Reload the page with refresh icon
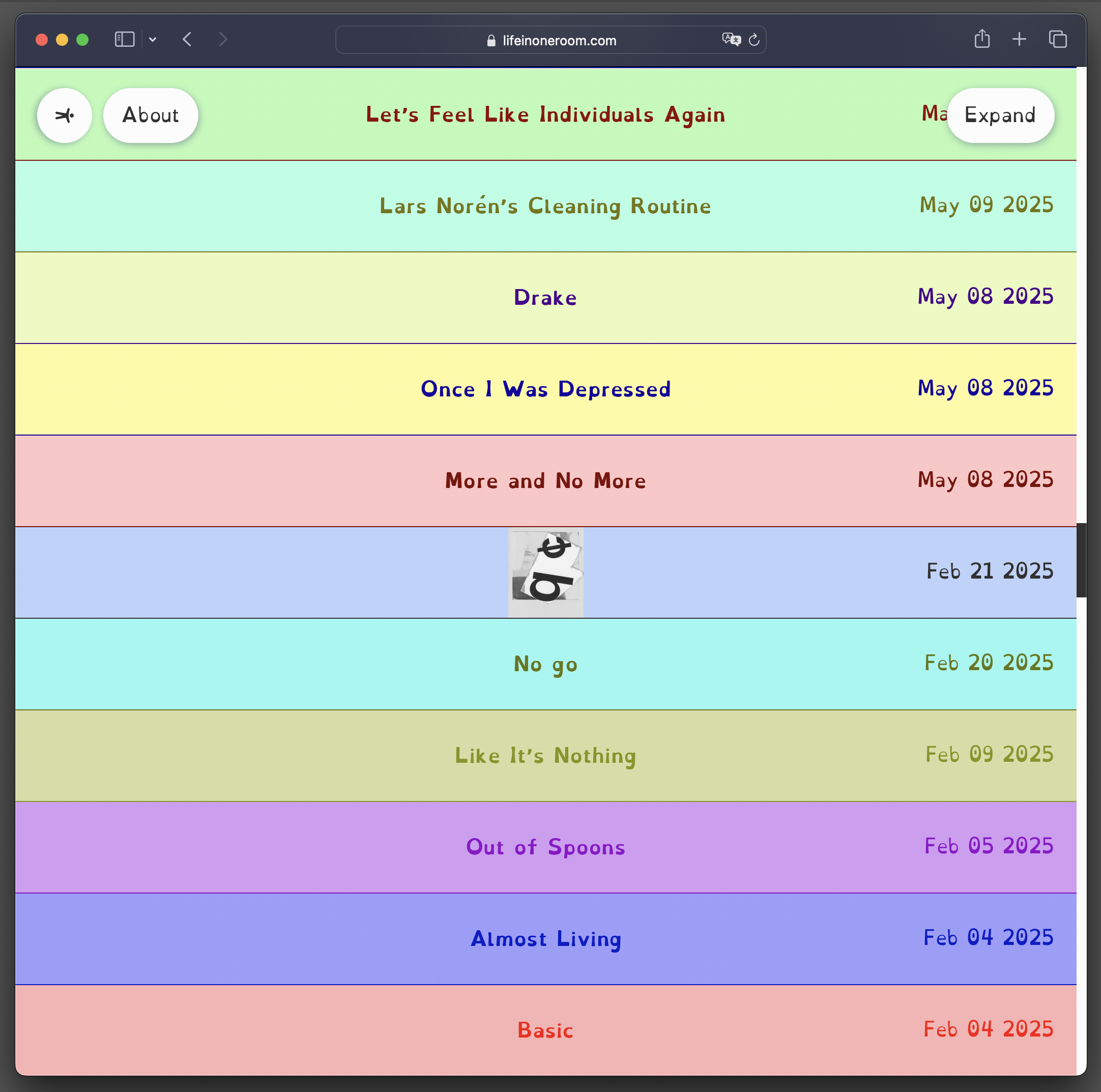 [x=754, y=40]
